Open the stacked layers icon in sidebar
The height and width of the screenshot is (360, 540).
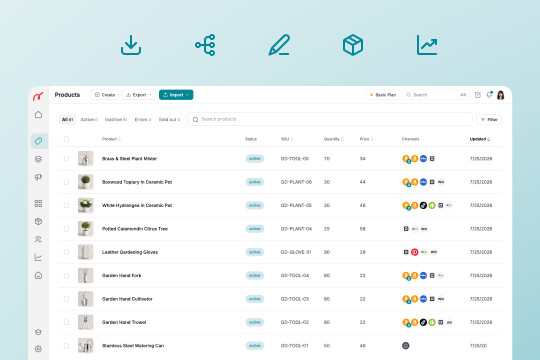pyautogui.click(x=38, y=159)
